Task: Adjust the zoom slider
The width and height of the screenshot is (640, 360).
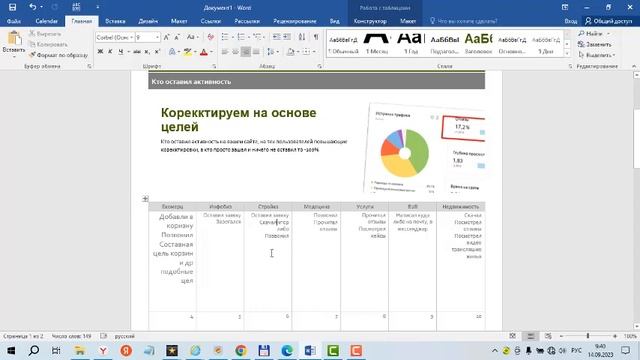Action: [x=588, y=336]
